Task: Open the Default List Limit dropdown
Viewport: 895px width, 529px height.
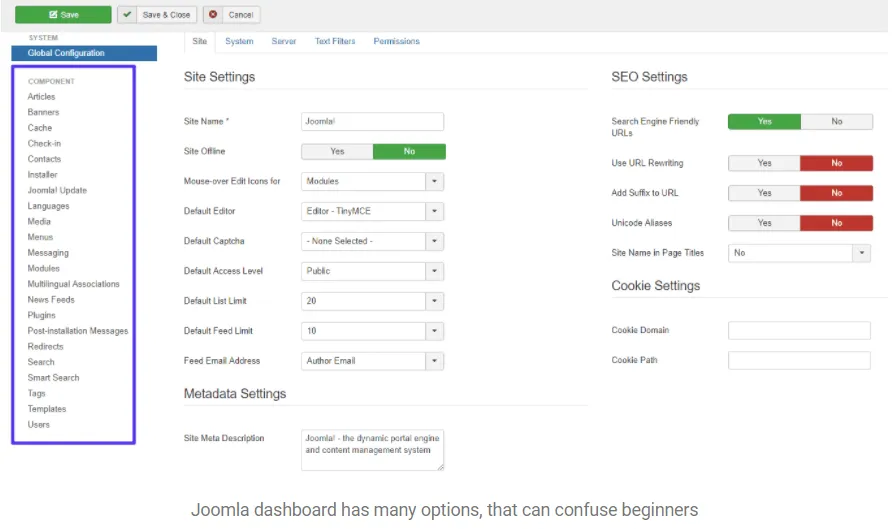Action: (x=372, y=301)
